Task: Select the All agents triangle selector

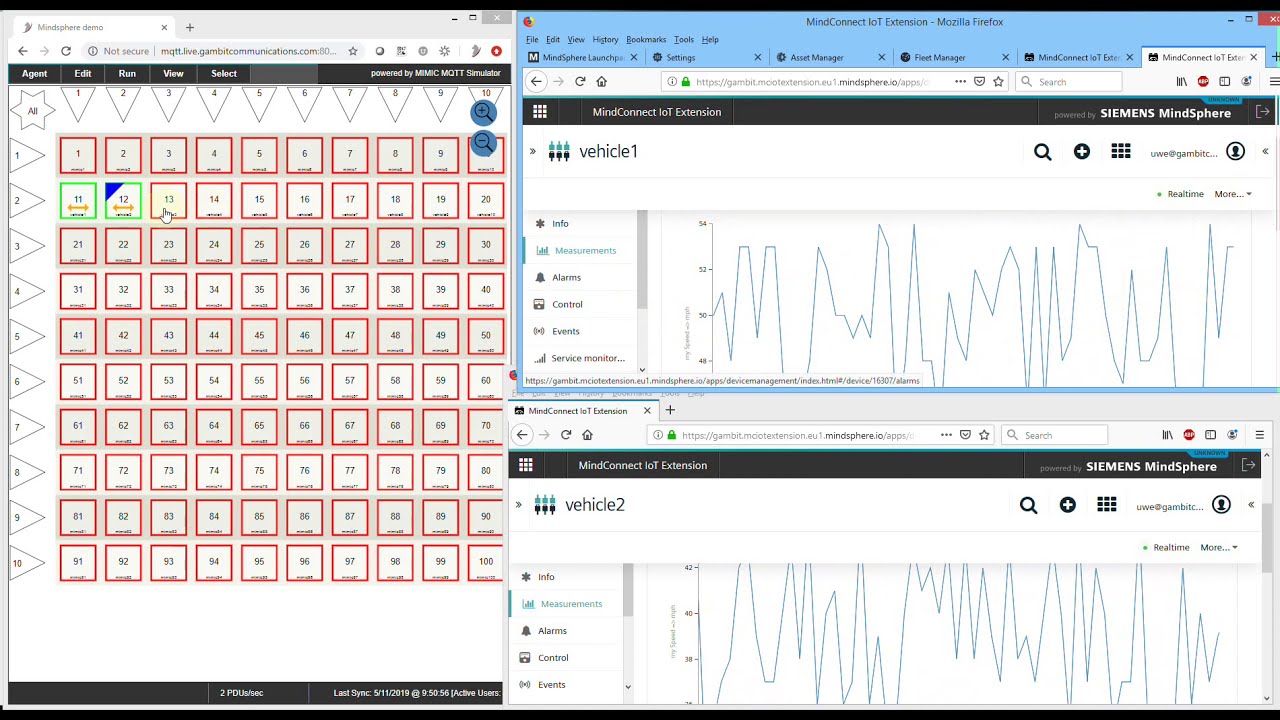Action: [32, 111]
